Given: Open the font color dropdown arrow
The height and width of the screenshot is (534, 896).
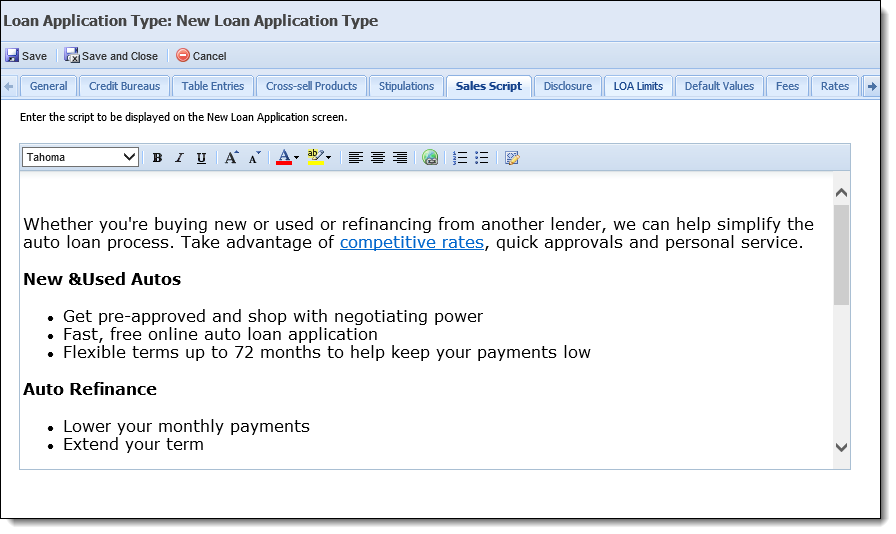Looking at the screenshot, I should [297, 158].
